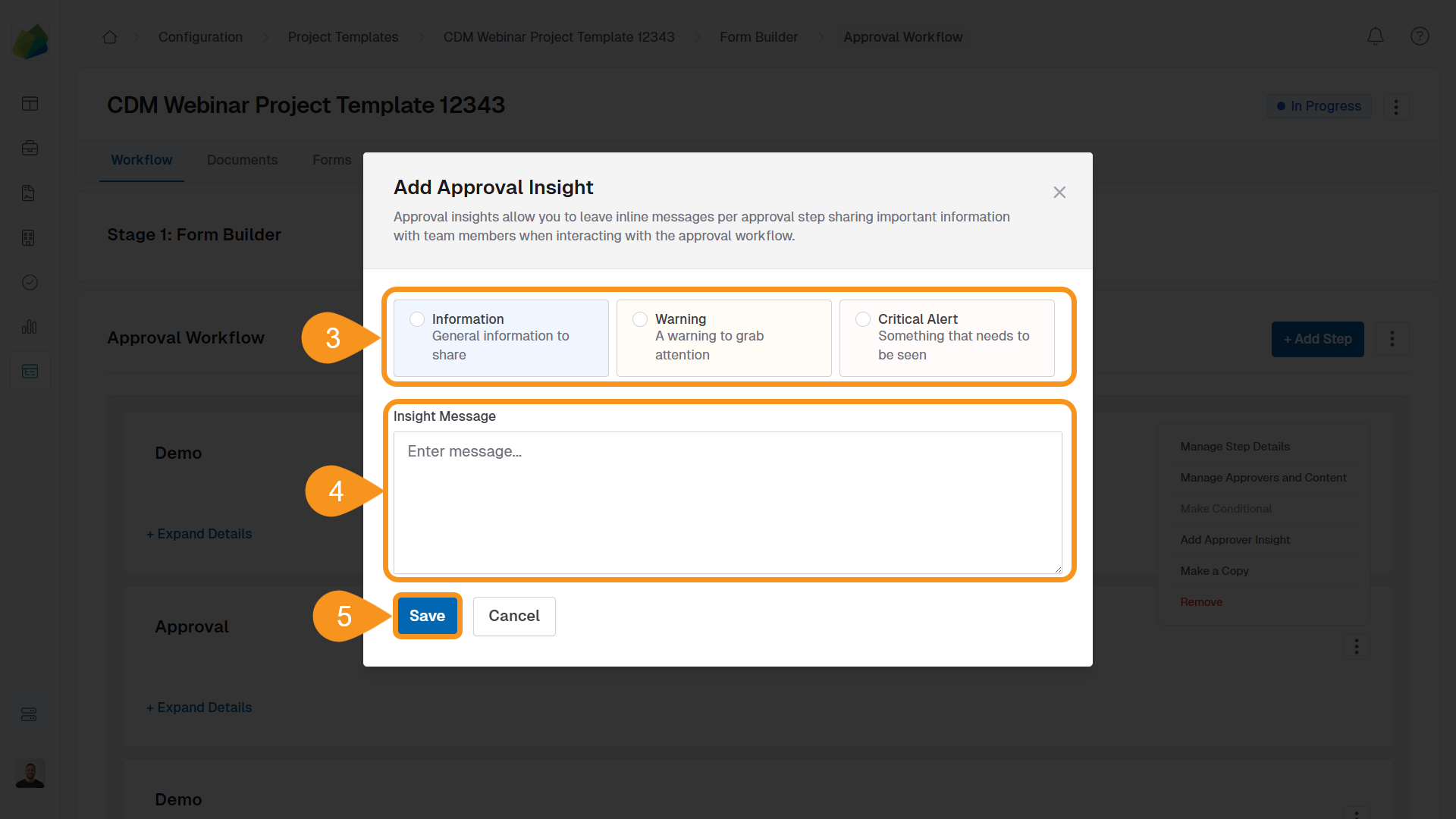Open the notifications bell icon

pyautogui.click(x=1375, y=36)
